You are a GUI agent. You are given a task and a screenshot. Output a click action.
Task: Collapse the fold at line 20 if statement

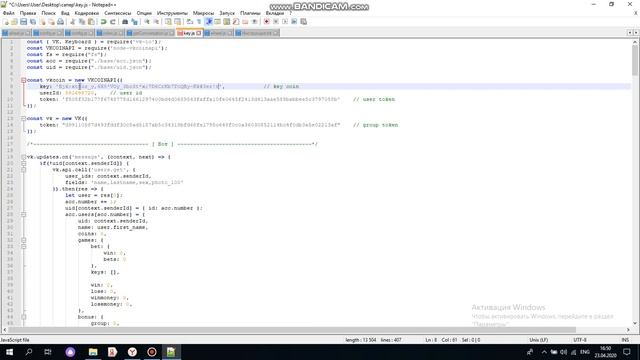coord(24,163)
